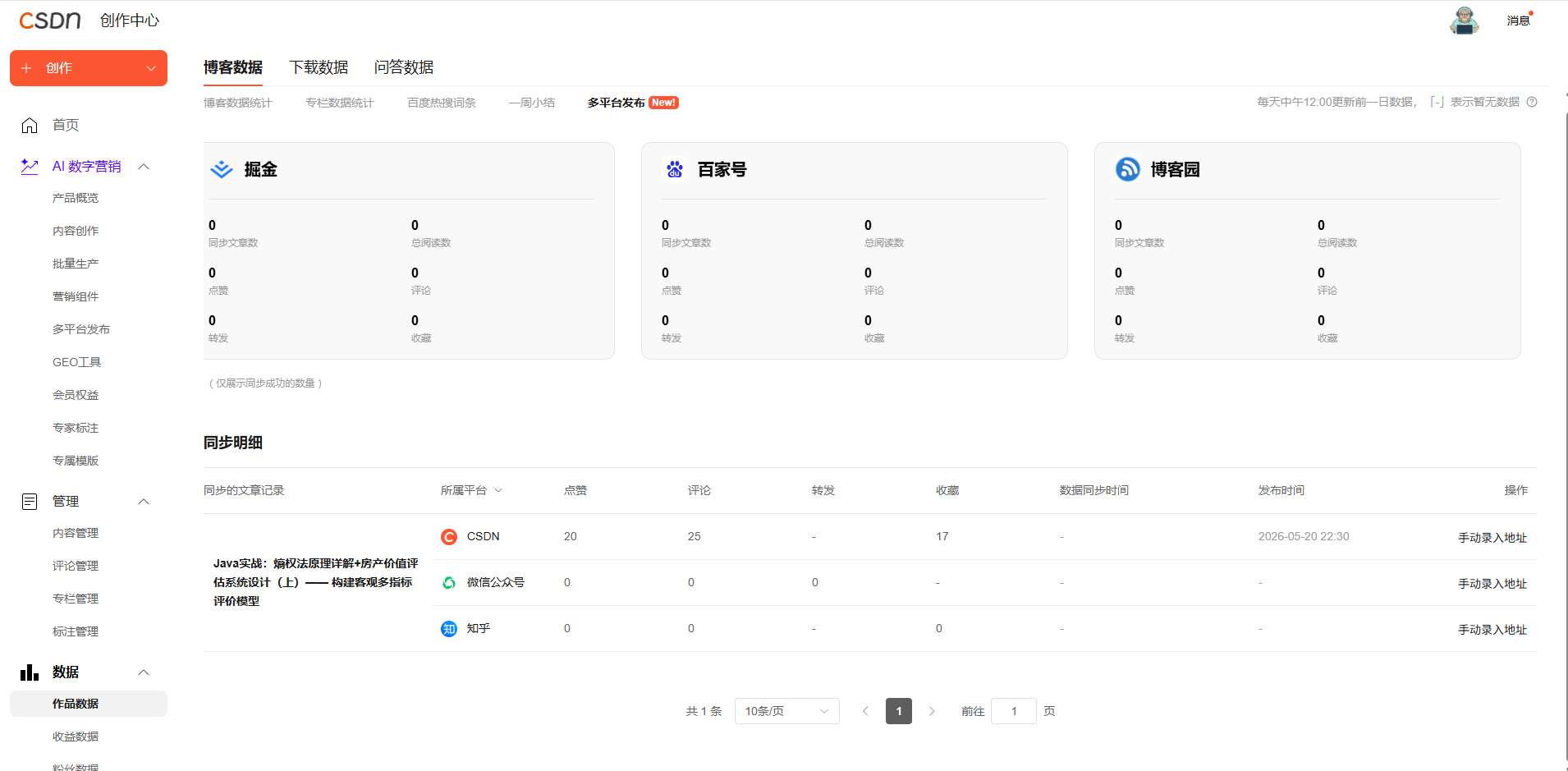
Task: Open 内容创作 in the sidebar
Action: pyautogui.click(x=76, y=231)
